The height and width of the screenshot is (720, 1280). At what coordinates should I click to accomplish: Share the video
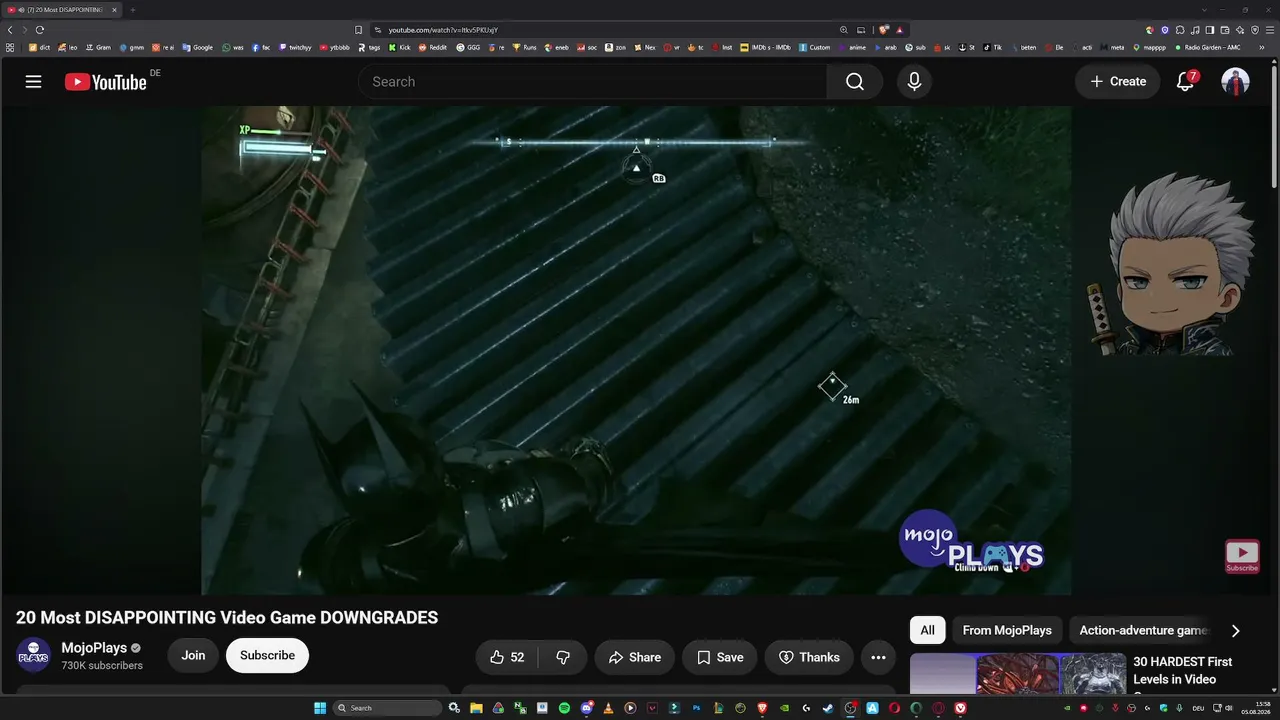coord(635,657)
